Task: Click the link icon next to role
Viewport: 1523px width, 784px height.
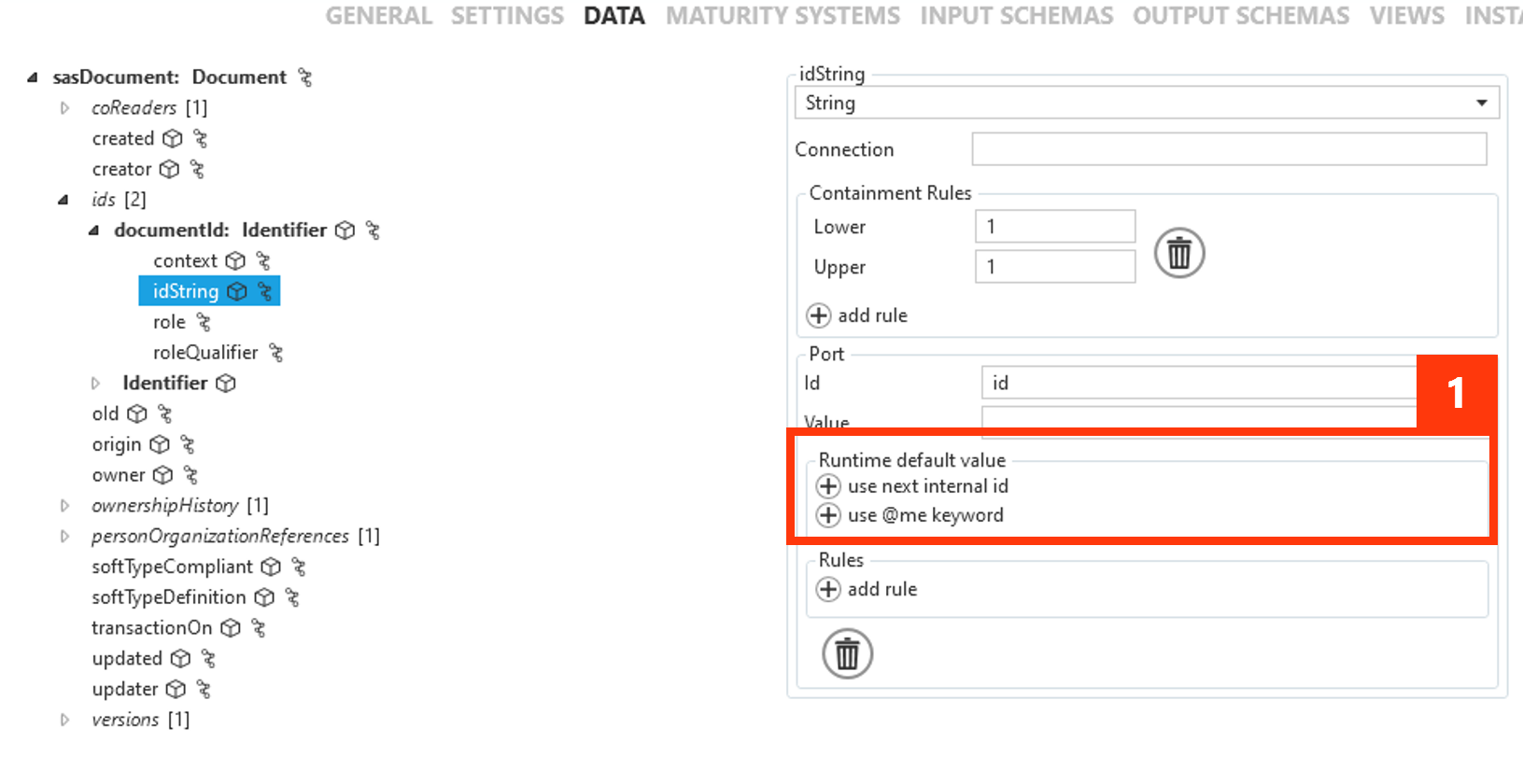Action: 204,323
